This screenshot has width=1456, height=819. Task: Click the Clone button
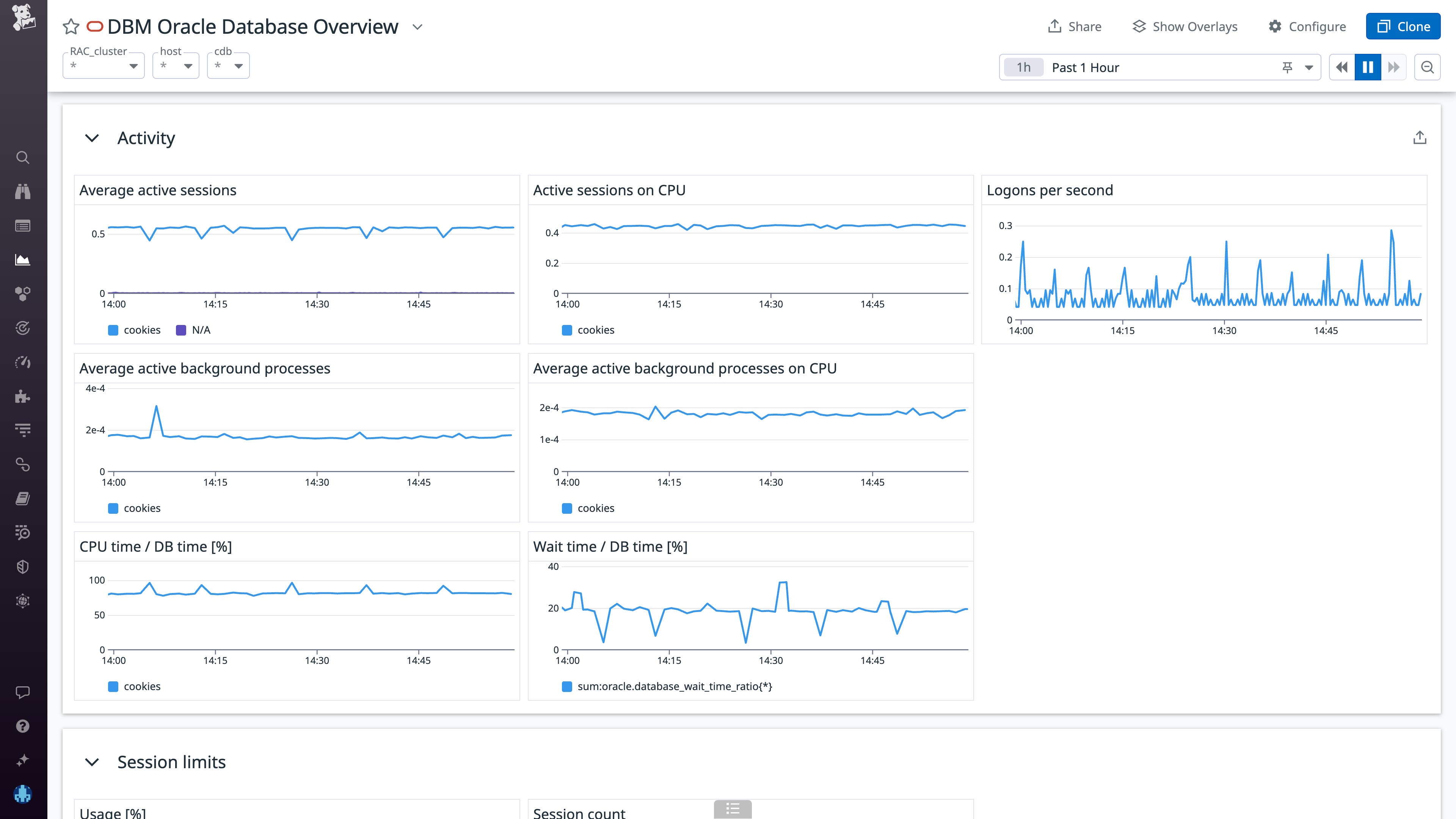click(1403, 26)
